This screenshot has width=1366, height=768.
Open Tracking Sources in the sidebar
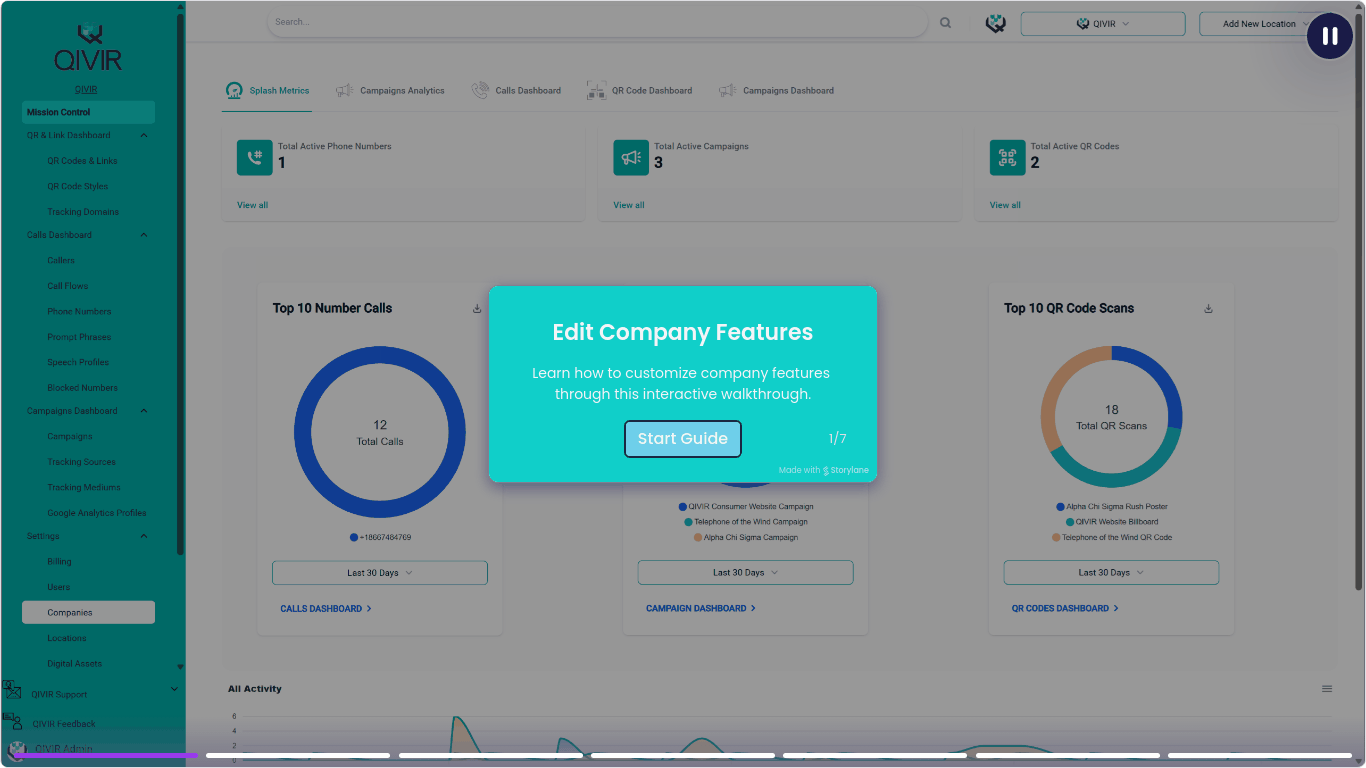click(x=82, y=463)
